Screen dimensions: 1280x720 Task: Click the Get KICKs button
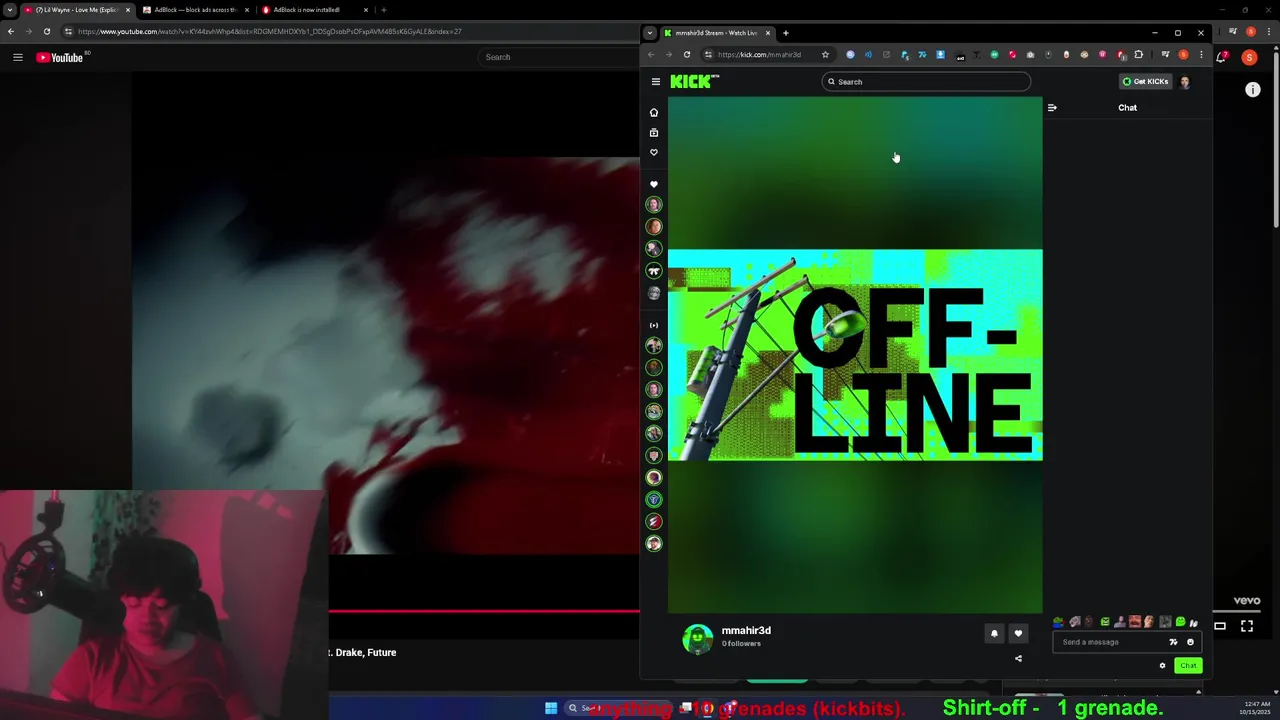1145,82
